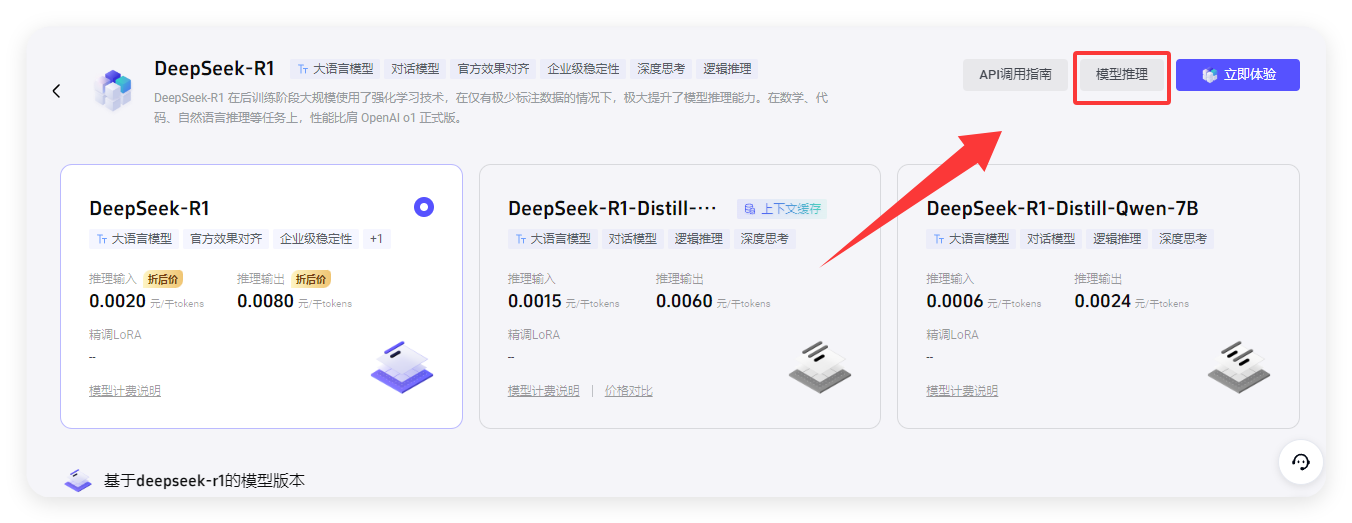Click the 上下文缓存 badge
1352x523 pixels.
coord(782,209)
